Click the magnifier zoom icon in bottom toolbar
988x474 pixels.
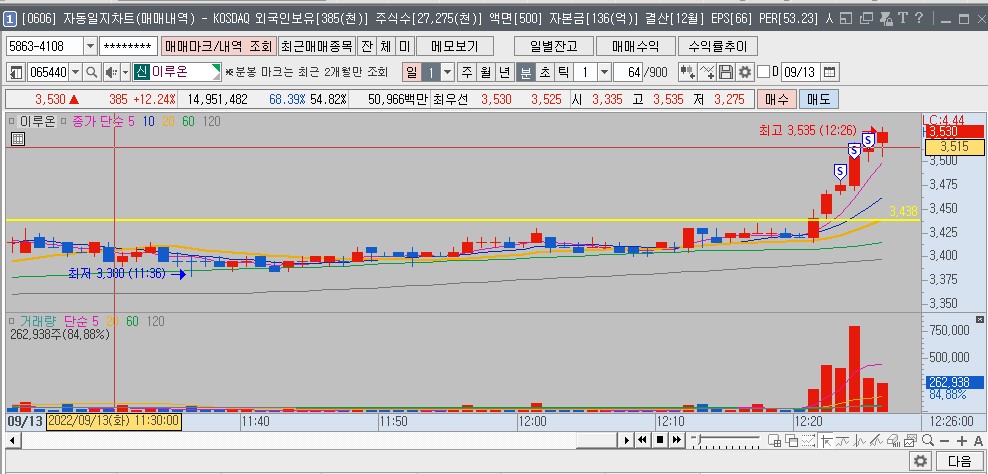[928, 440]
